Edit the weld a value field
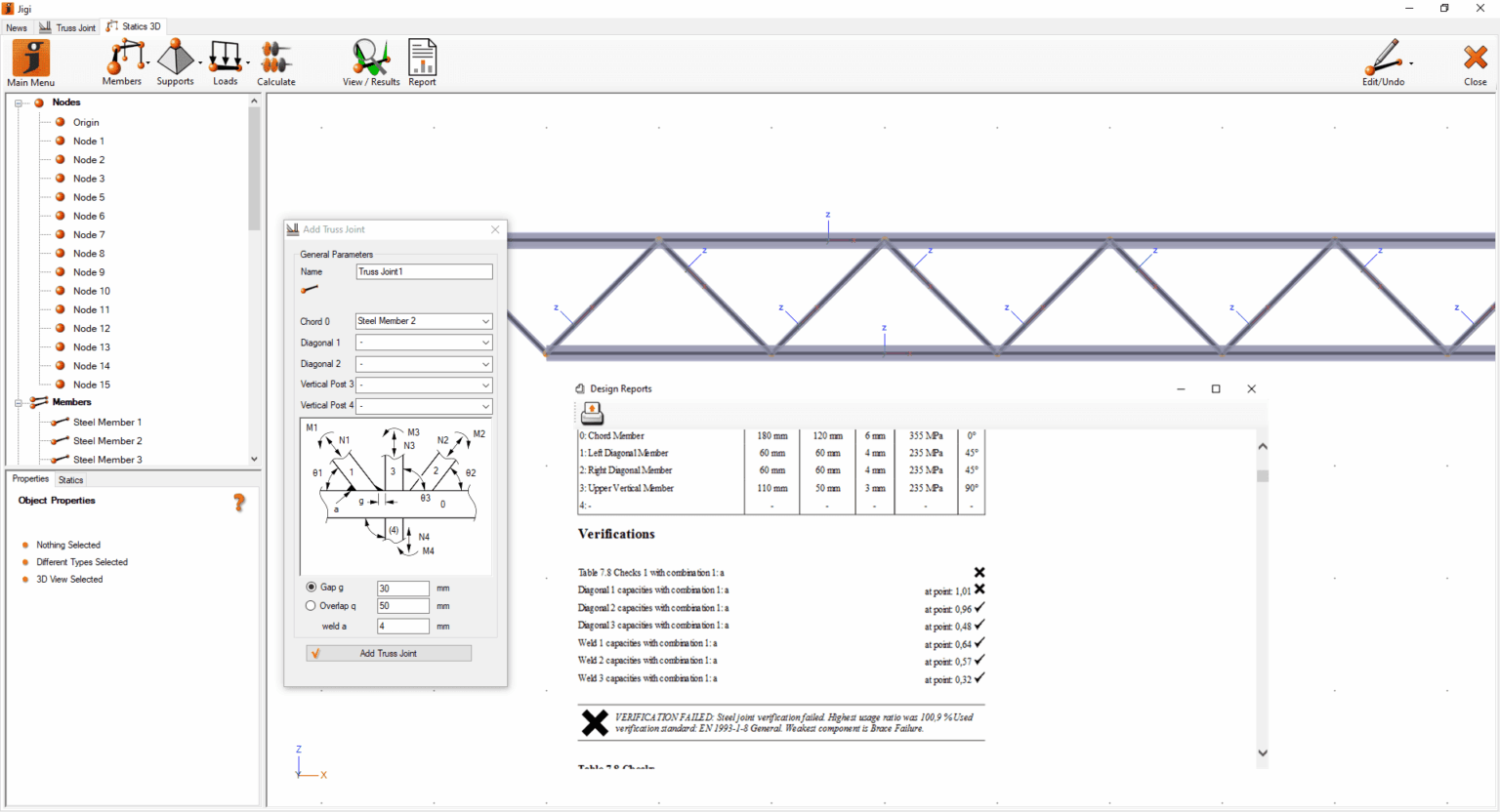Viewport: 1500px width, 812px height. coord(402,626)
